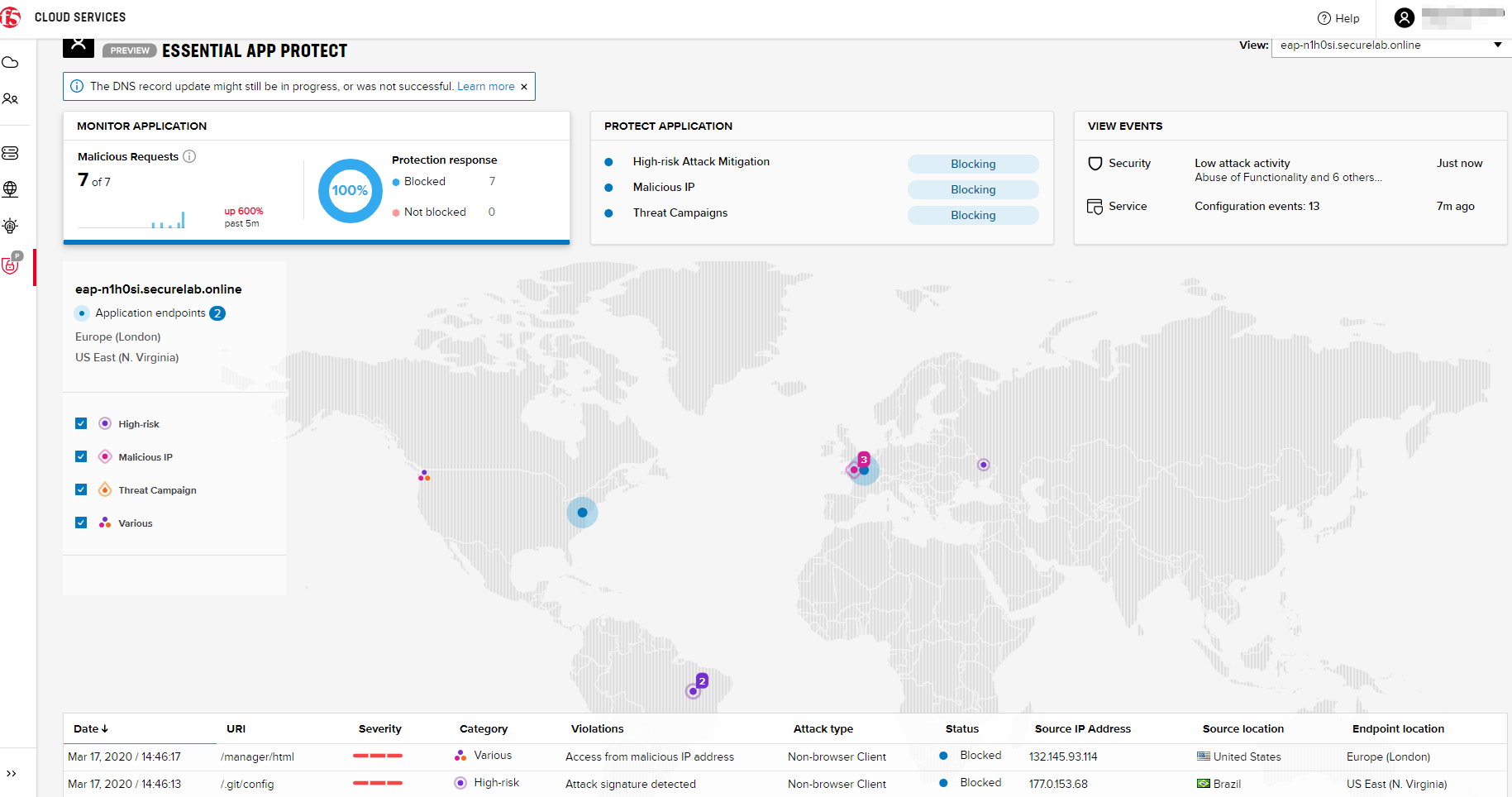Click Blocking button for Threat Campaigns
The image size is (1512, 797).
(973, 215)
